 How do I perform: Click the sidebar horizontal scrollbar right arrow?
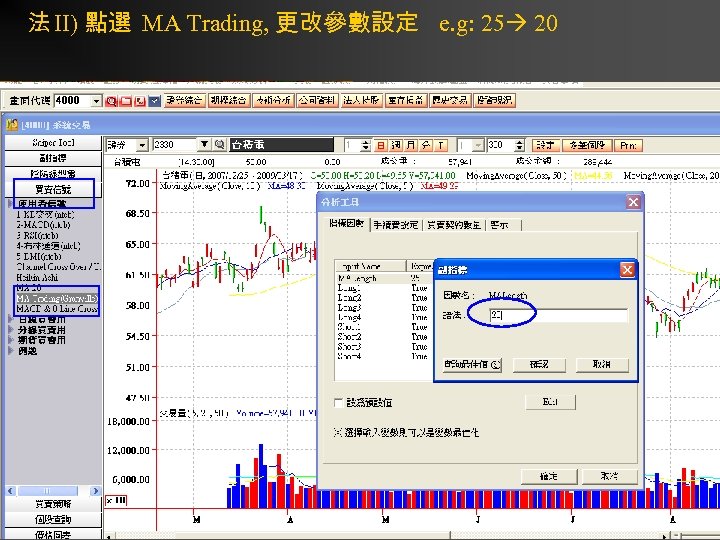click(x=95, y=491)
